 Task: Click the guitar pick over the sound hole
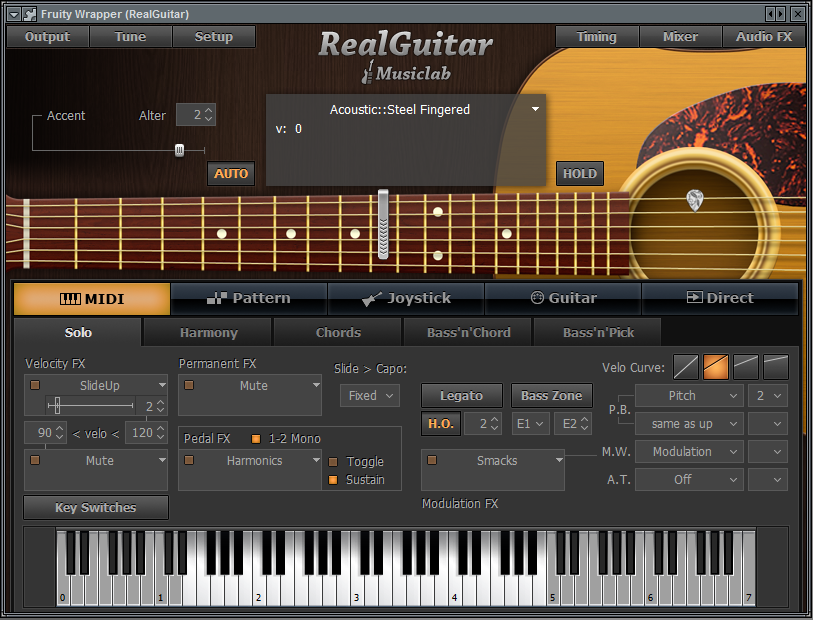point(694,201)
